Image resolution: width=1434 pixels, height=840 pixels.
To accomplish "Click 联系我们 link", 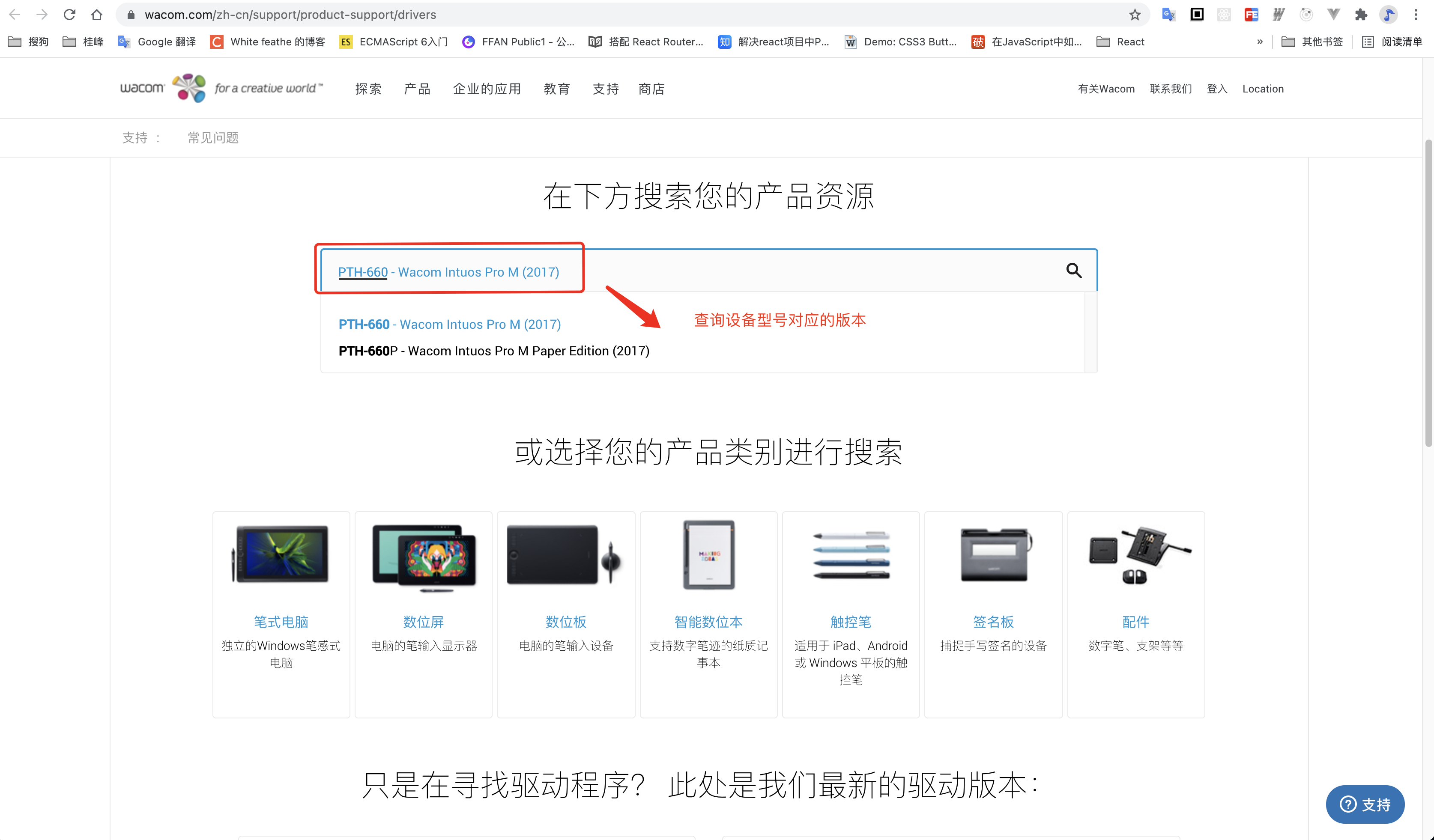I will pos(1171,89).
